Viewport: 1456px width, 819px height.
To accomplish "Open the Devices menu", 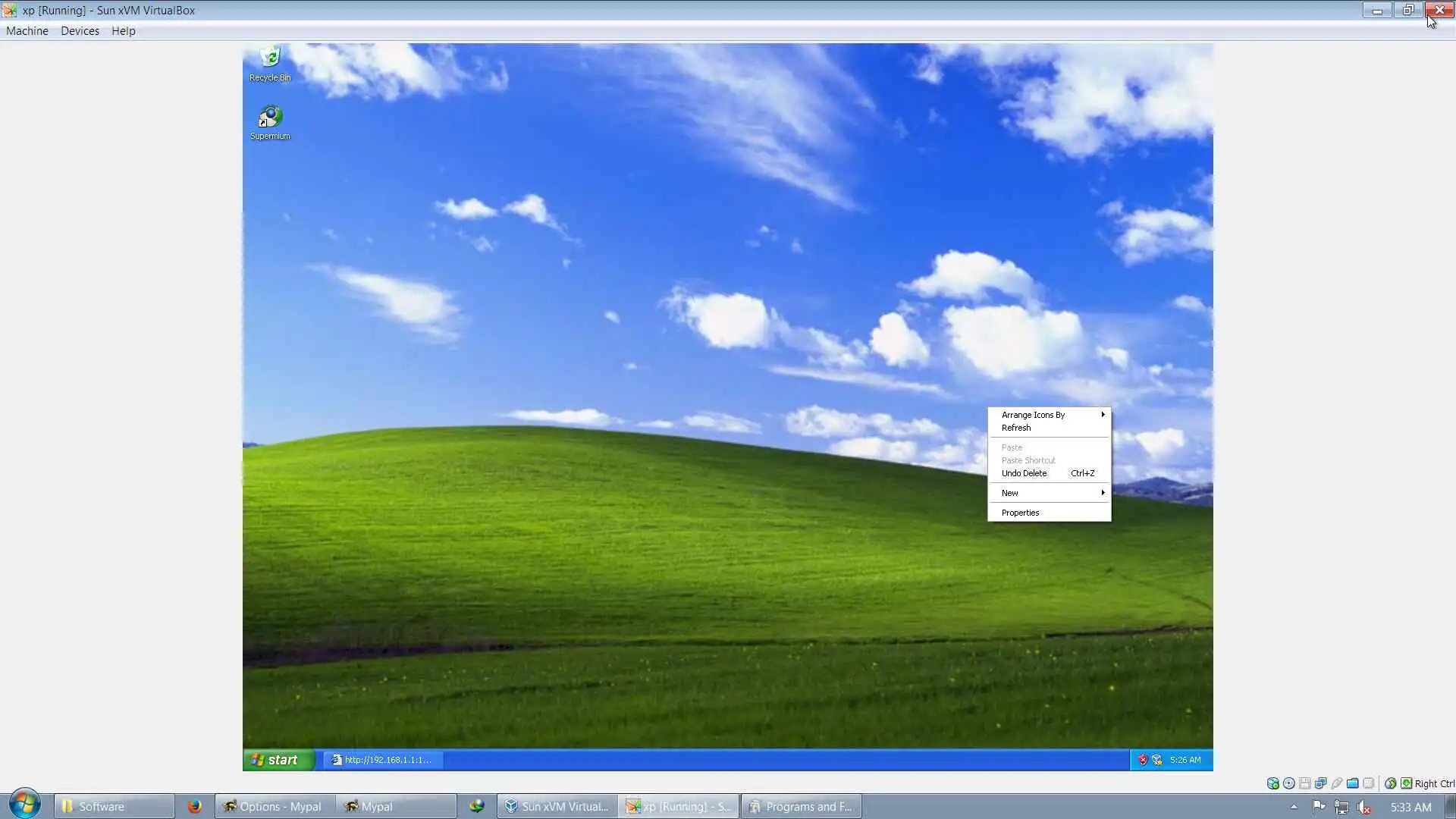I will coord(80,31).
